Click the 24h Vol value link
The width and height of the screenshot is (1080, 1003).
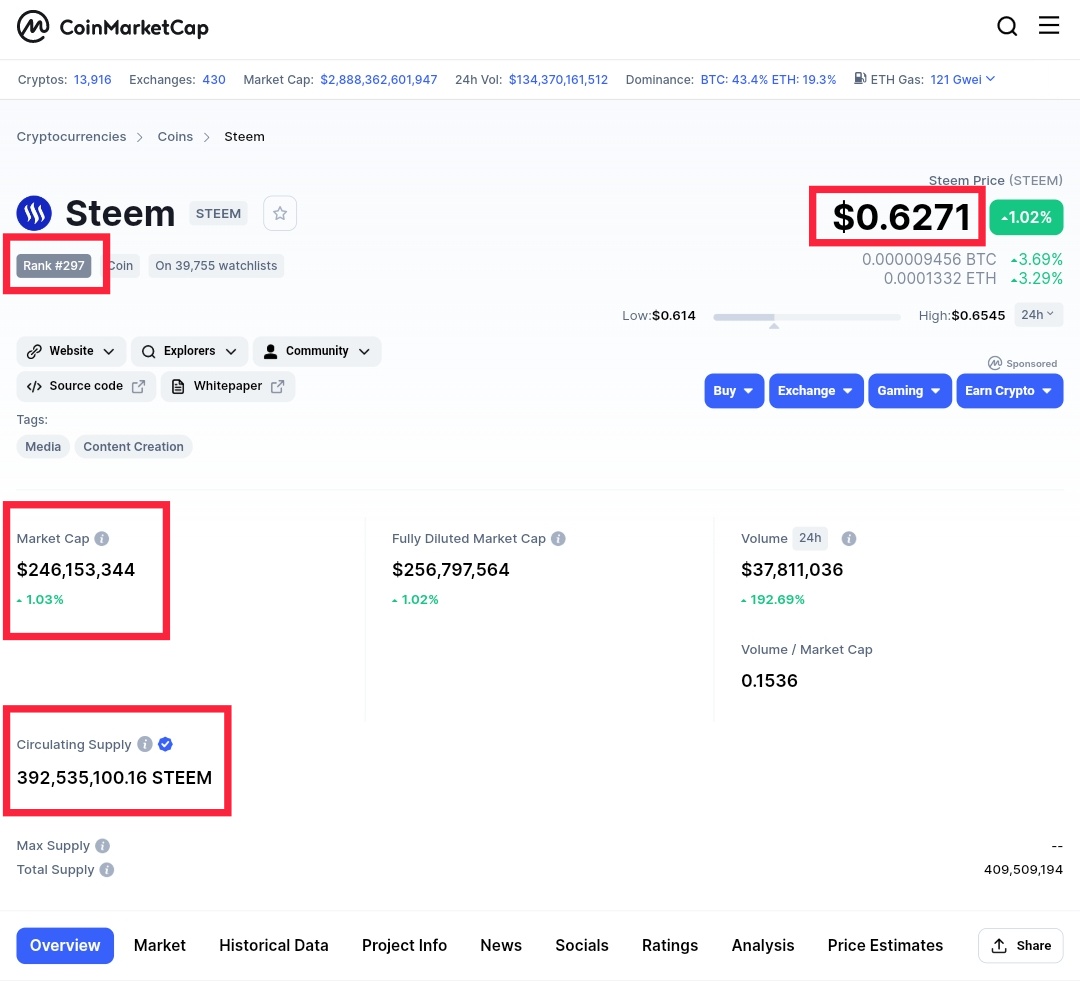(559, 79)
